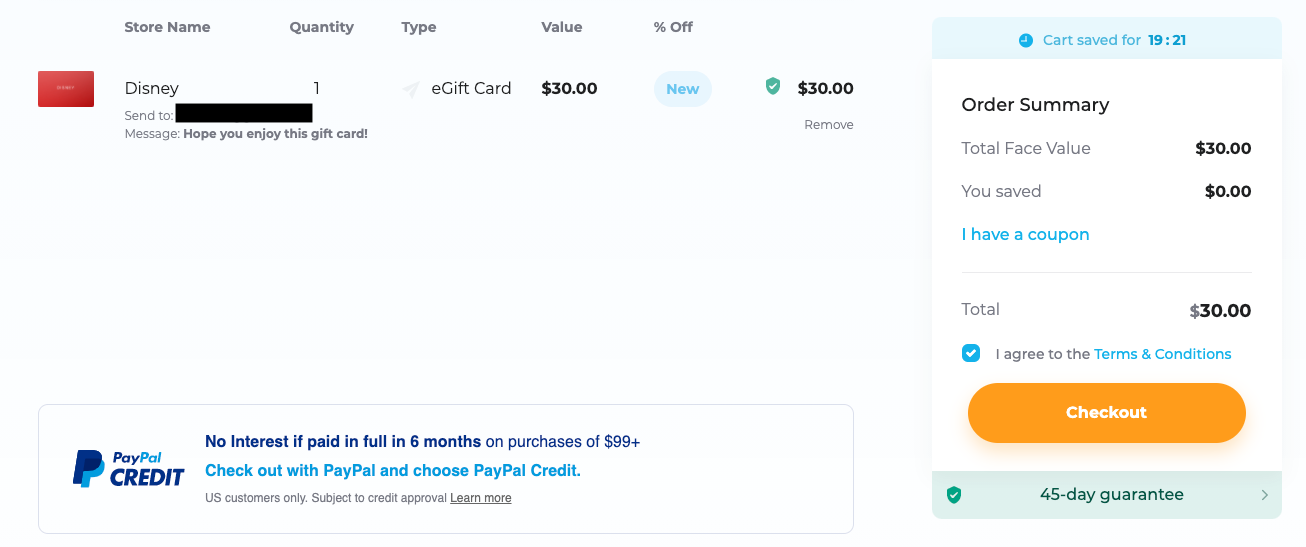The width and height of the screenshot is (1306, 547).
Task: Click the Disney store name text
Action: [x=151, y=88]
